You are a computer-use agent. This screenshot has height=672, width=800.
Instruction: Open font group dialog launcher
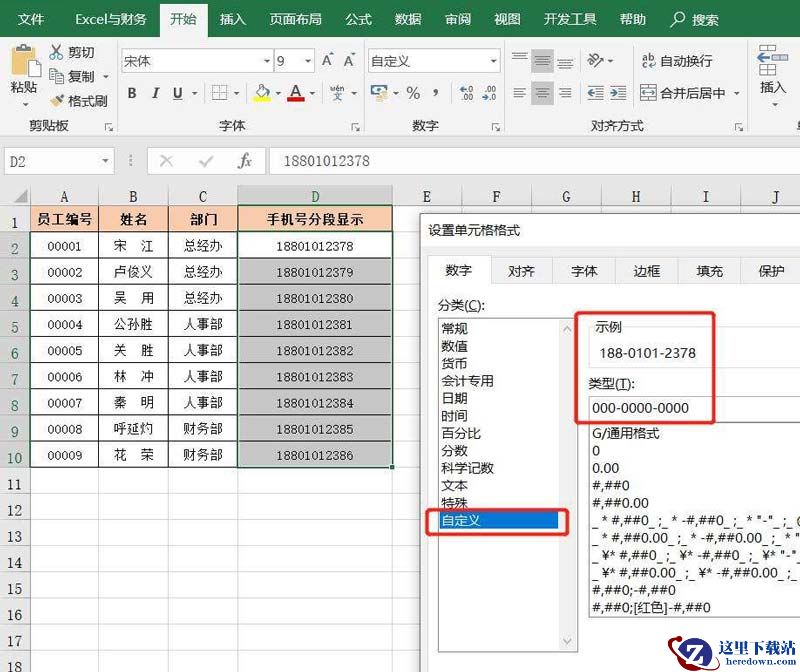356,127
